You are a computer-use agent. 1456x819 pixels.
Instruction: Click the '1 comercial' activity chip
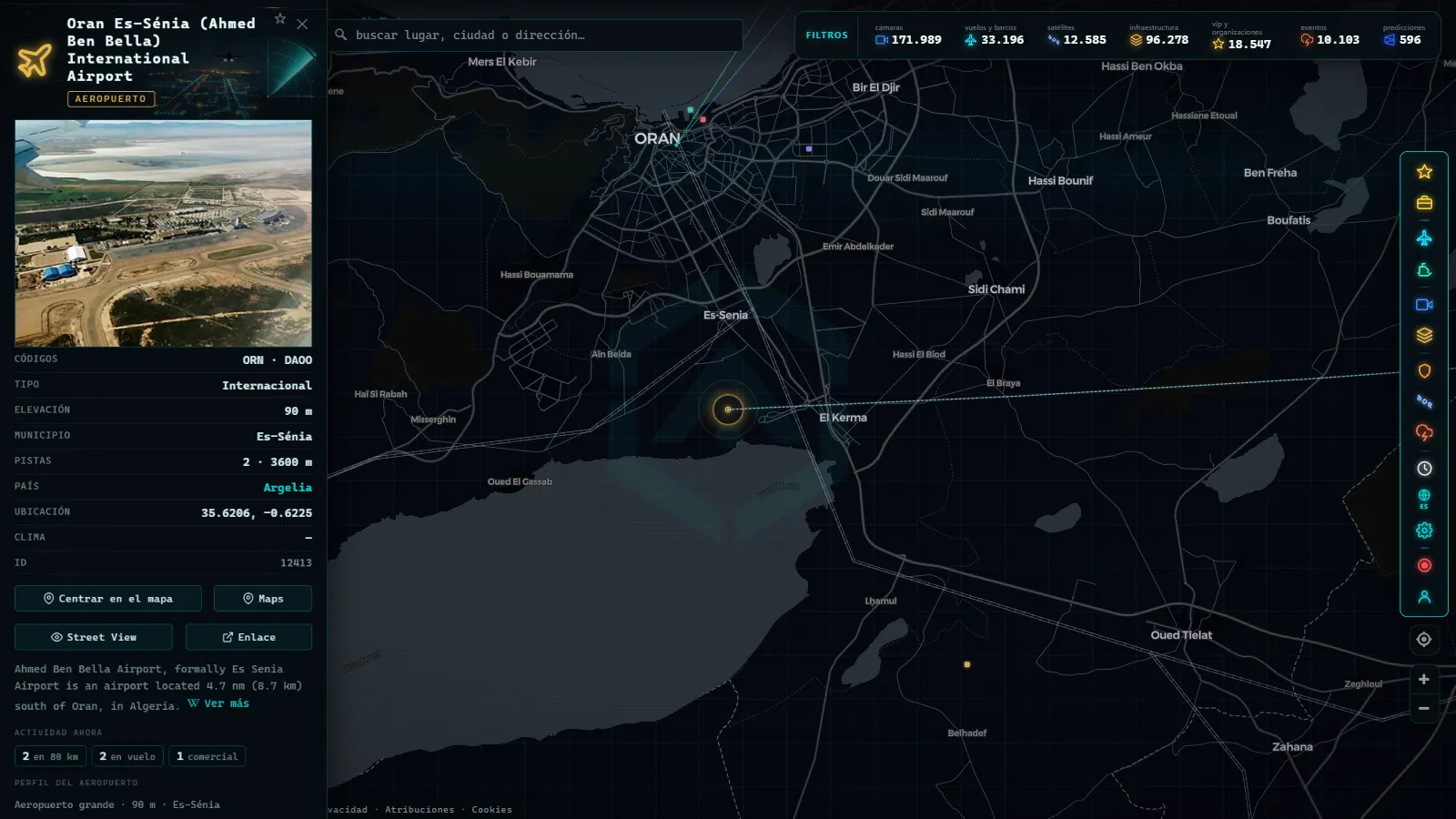pos(207,756)
